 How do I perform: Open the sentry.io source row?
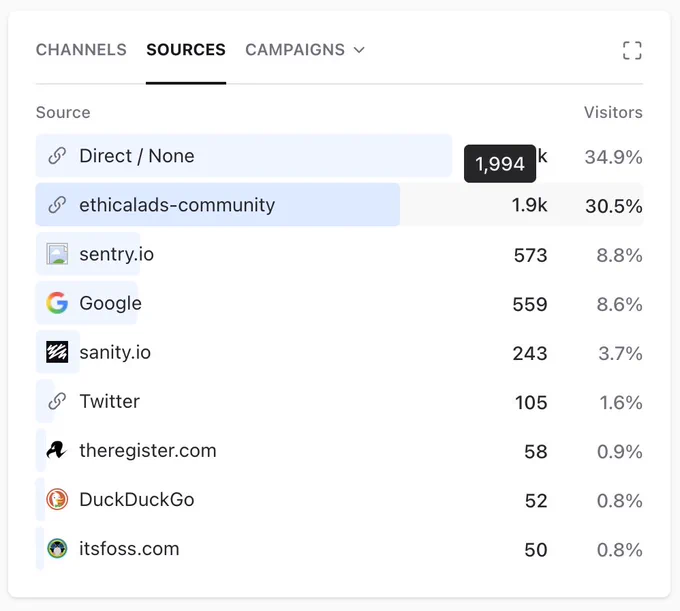click(339, 254)
